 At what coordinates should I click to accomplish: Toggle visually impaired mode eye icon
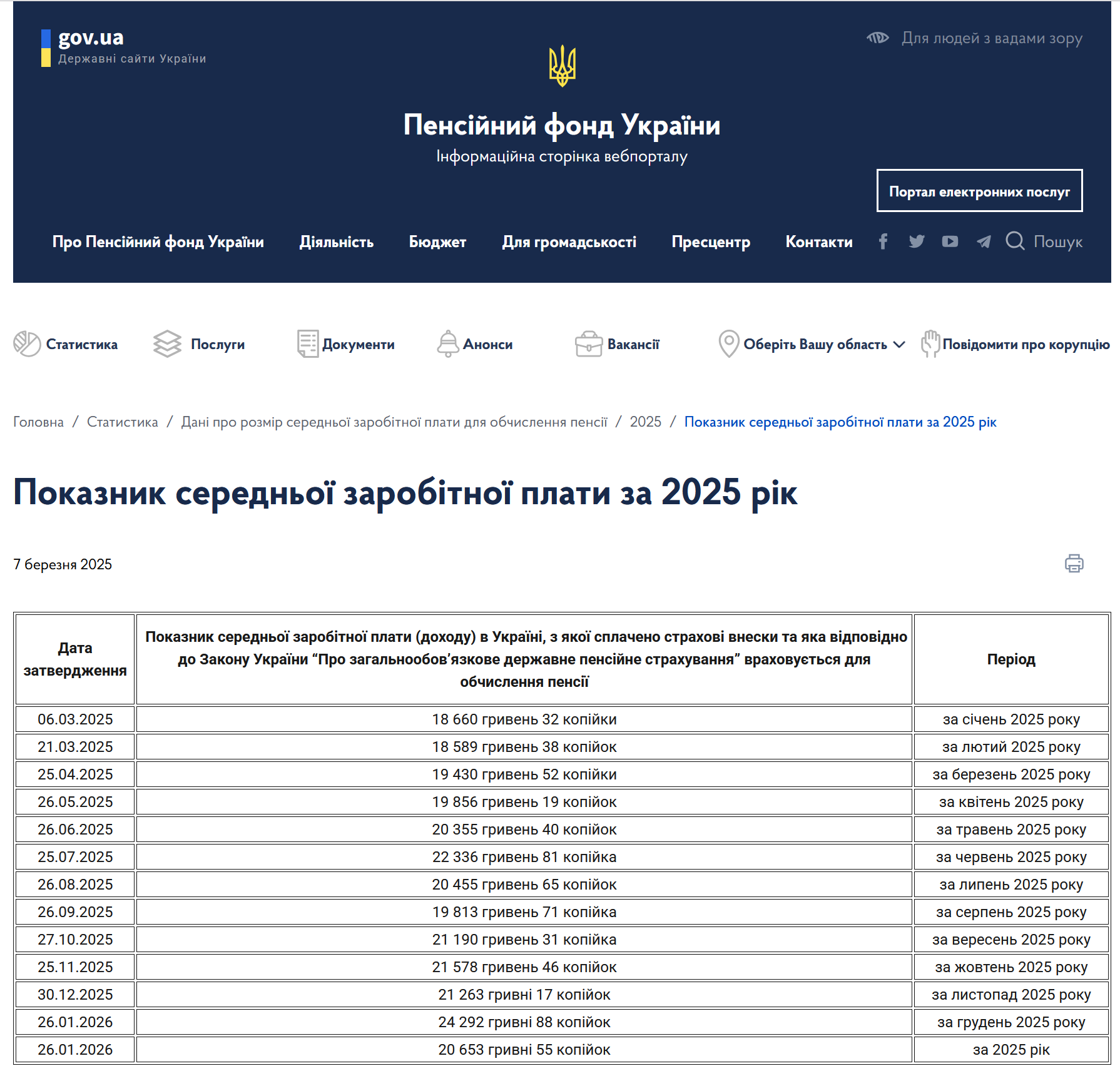click(878, 38)
